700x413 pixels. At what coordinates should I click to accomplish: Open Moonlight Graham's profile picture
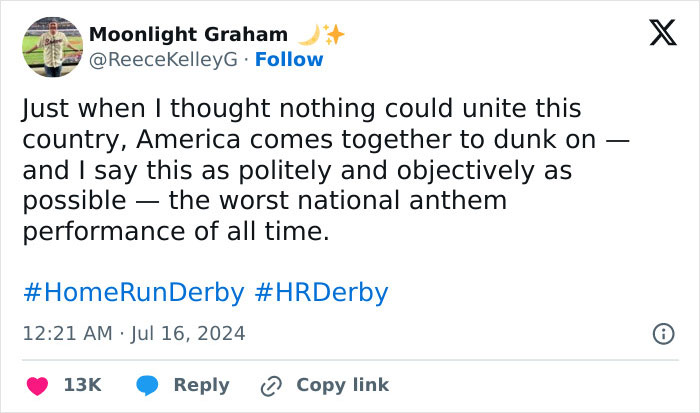click(x=51, y=47)
